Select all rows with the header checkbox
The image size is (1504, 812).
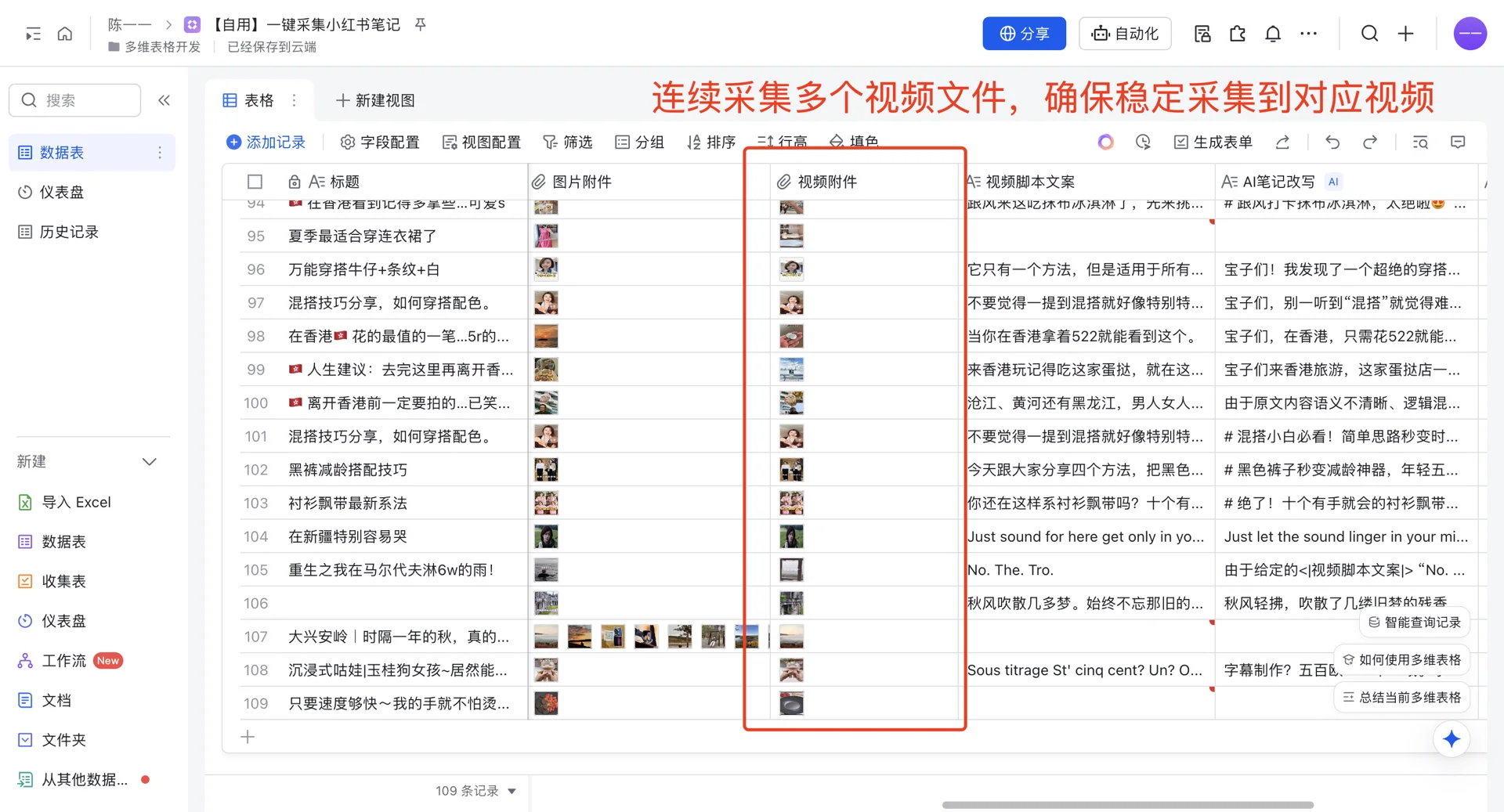[x=255, y=181]
